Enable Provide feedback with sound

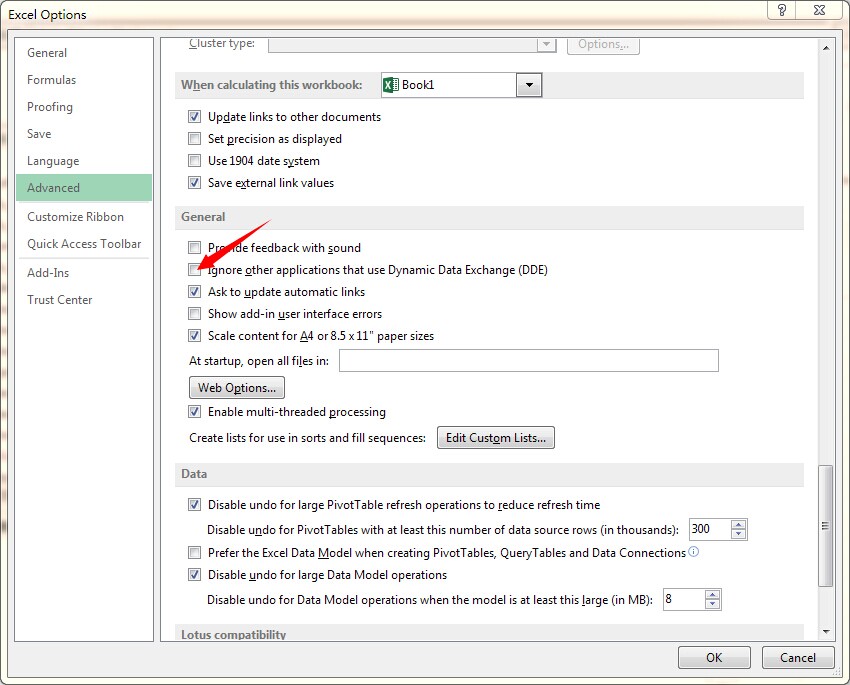(x=194, y=248)
